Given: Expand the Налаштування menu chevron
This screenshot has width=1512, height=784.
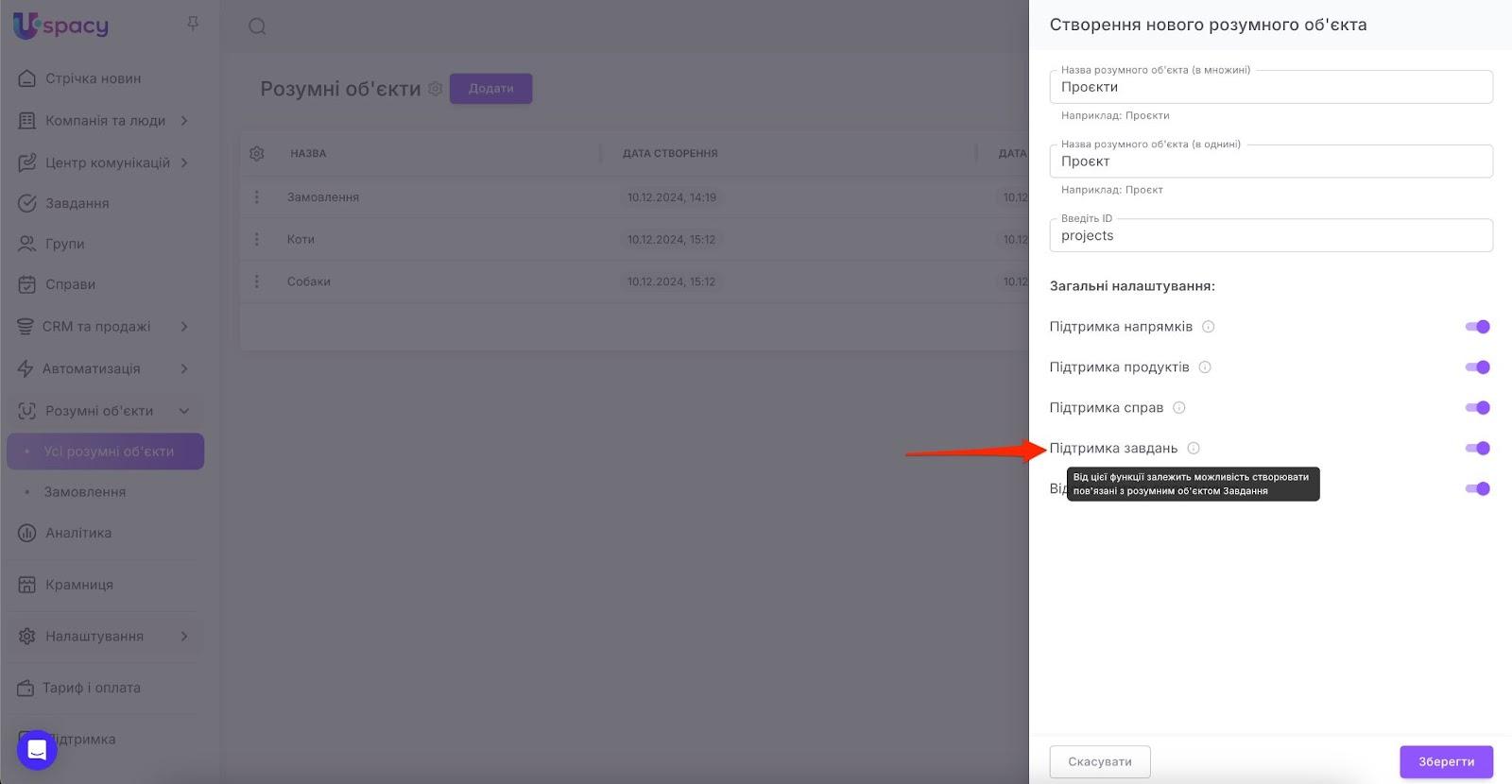Looking at the screenshot, I should (x=184, y=637).
